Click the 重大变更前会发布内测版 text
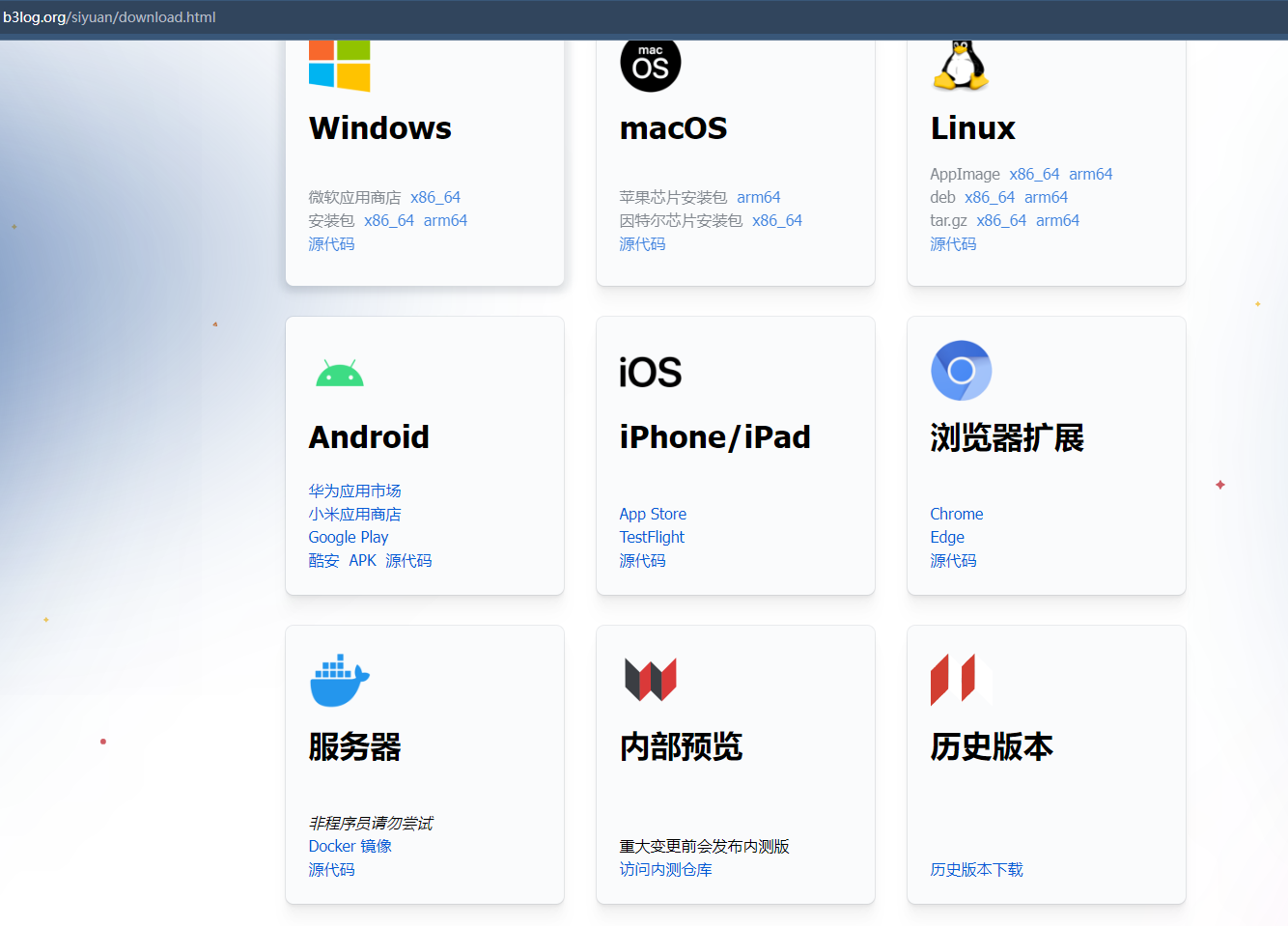The height and width of the screenshot is (926, 1288). [704, 846]
